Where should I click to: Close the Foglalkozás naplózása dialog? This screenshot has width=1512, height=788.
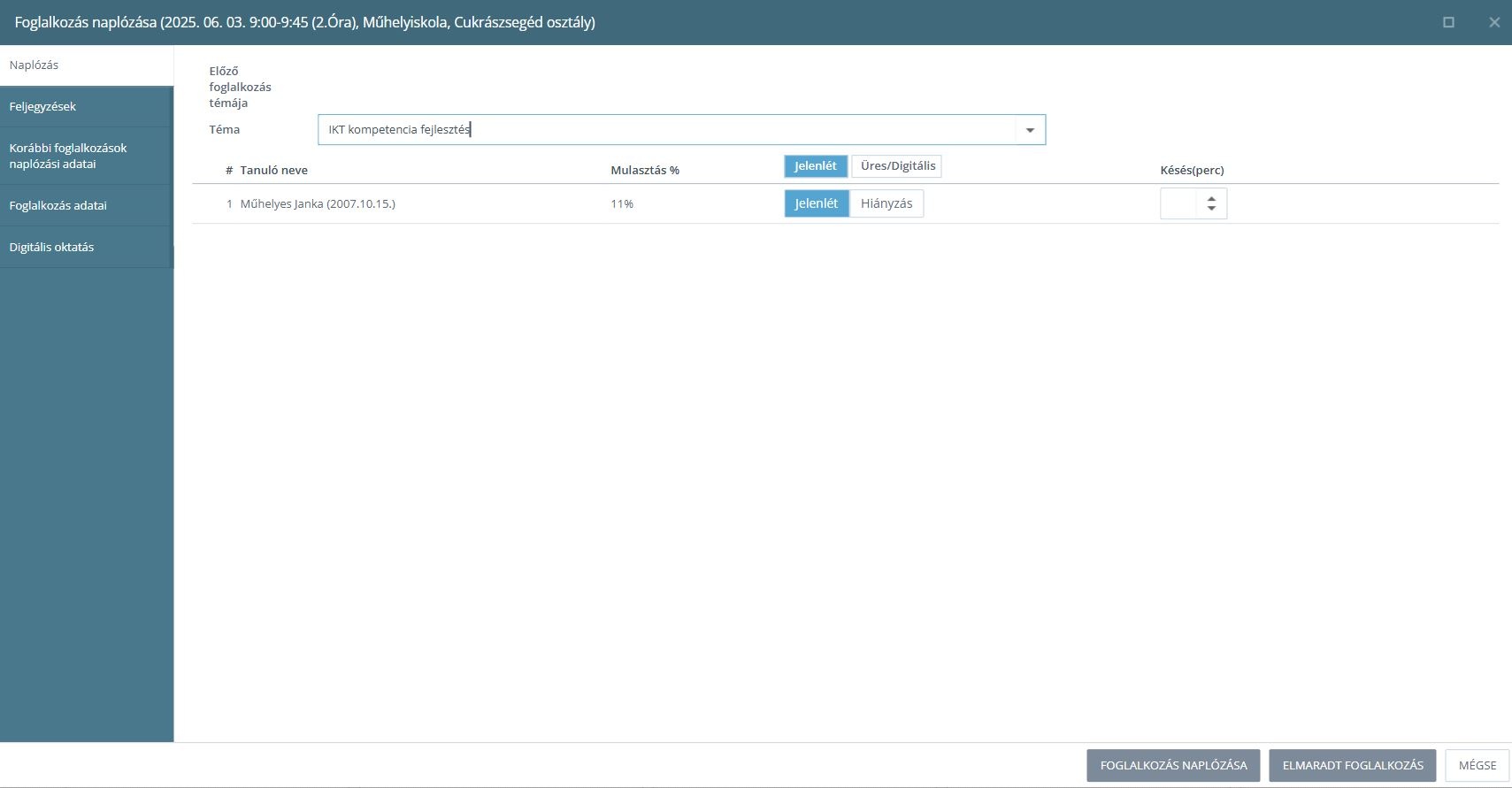coord(1494,22)
